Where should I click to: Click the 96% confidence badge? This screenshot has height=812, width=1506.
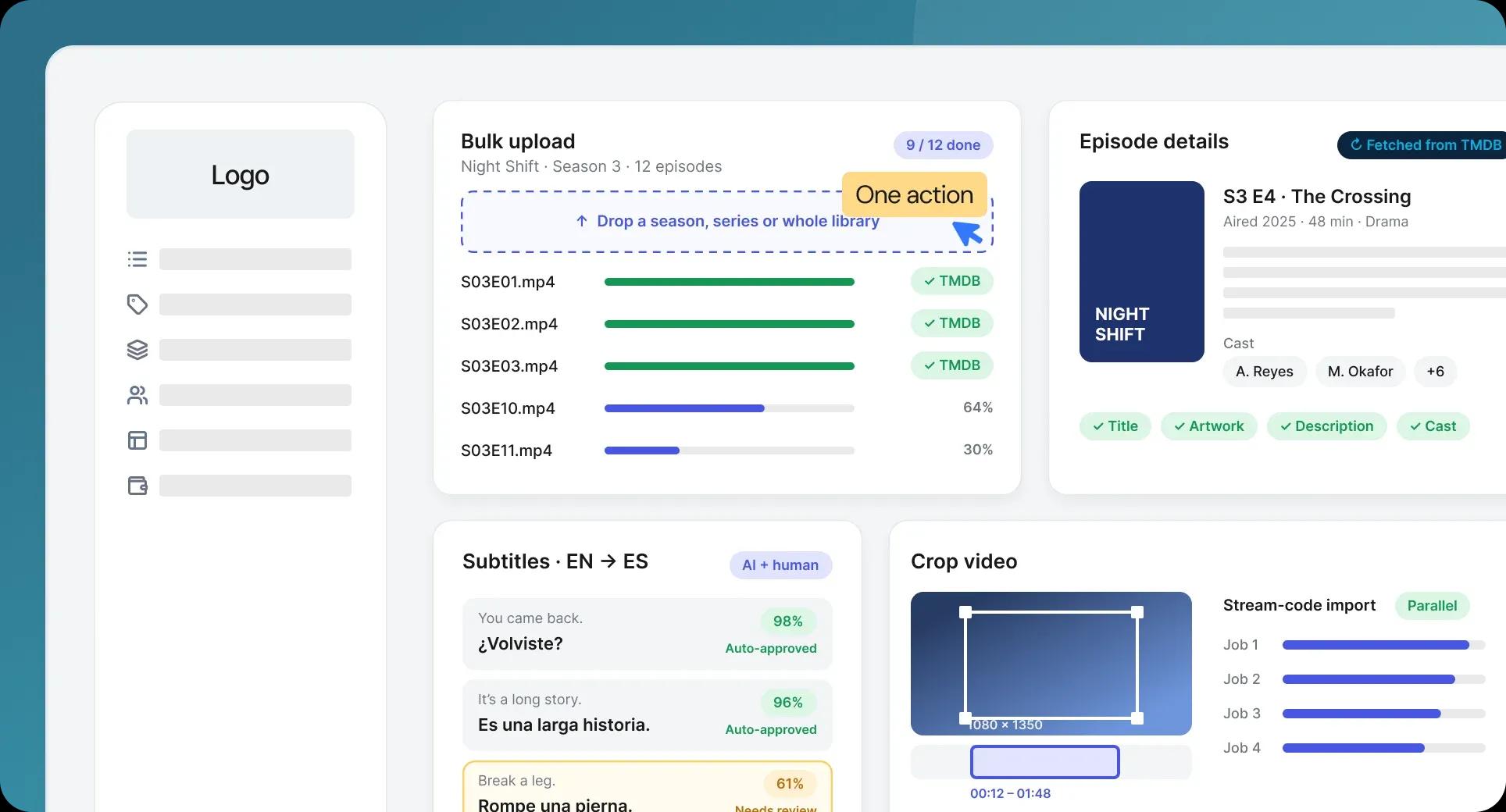pos(787,703)
